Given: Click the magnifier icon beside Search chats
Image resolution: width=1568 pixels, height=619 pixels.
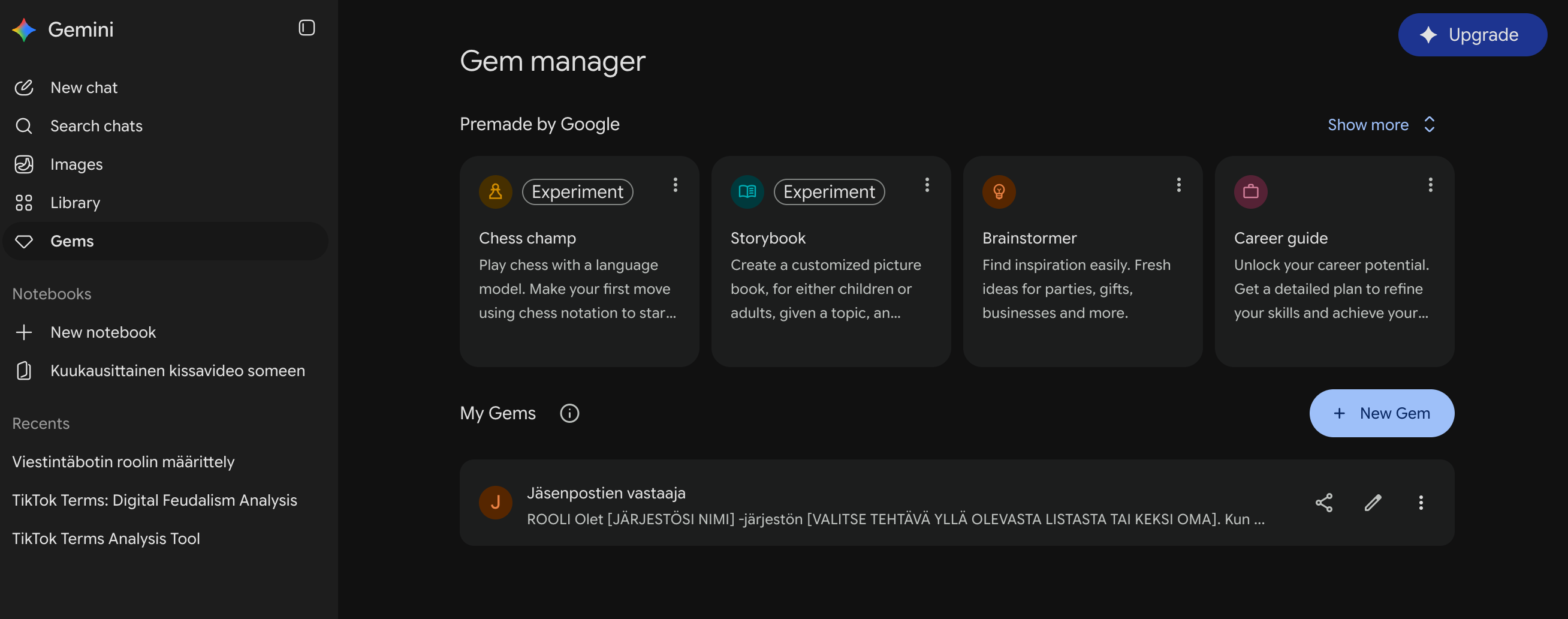Looking at the screenshot, I should coord(24,126).
